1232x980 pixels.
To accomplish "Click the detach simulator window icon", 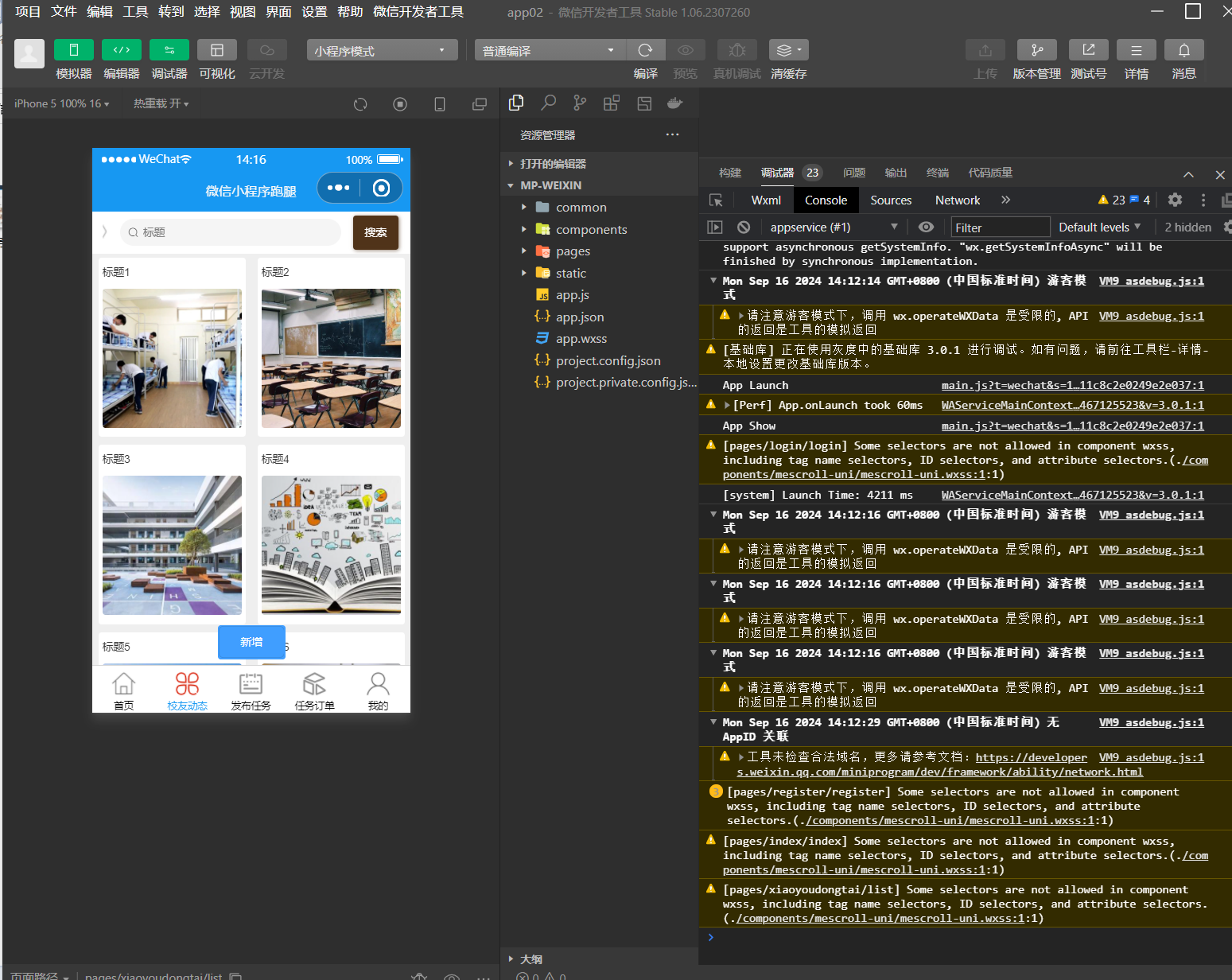I will pyautogui.click(x=480, y=104).
